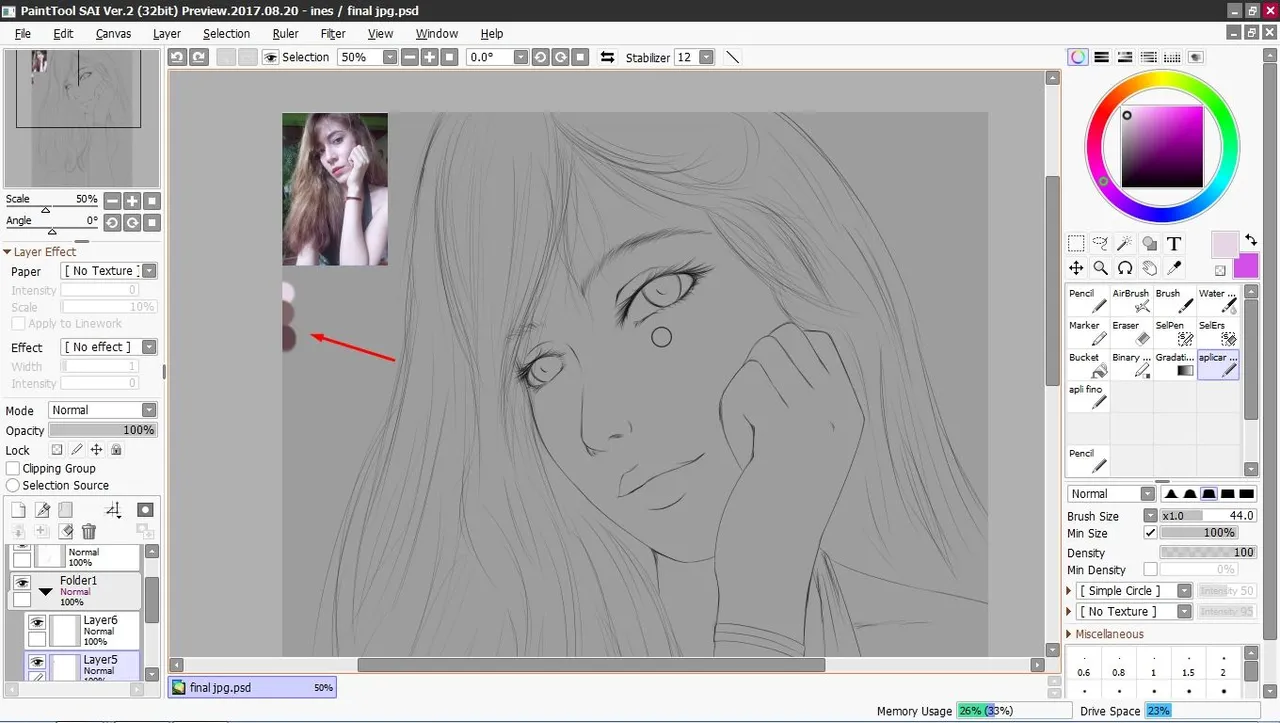Create a new linework layer
The image size is (1280, 723).
tap(42, 510)
